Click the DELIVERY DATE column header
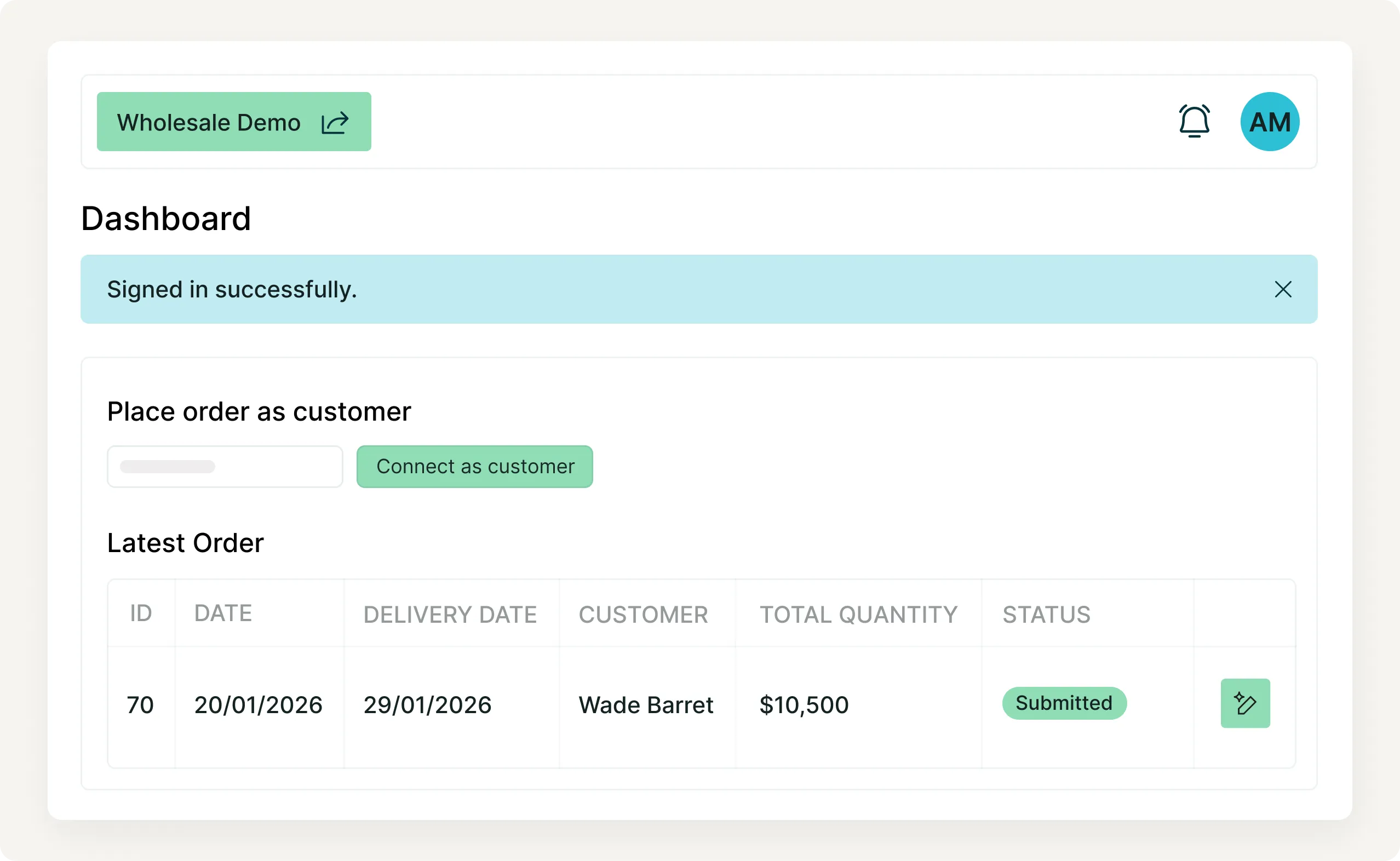1400x861 pixels. [450, 615]
